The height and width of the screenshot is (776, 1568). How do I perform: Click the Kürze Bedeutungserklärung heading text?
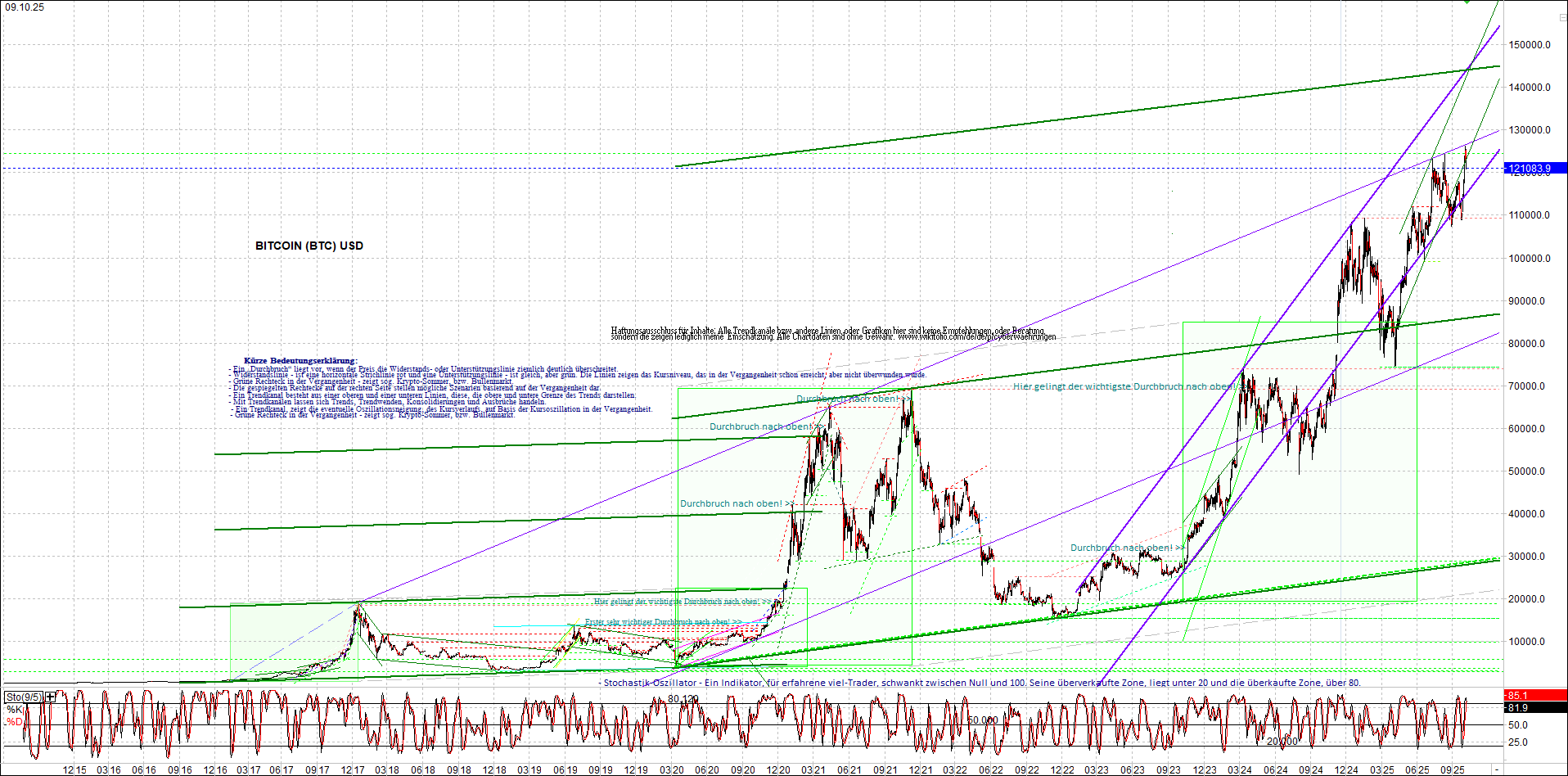300,359
